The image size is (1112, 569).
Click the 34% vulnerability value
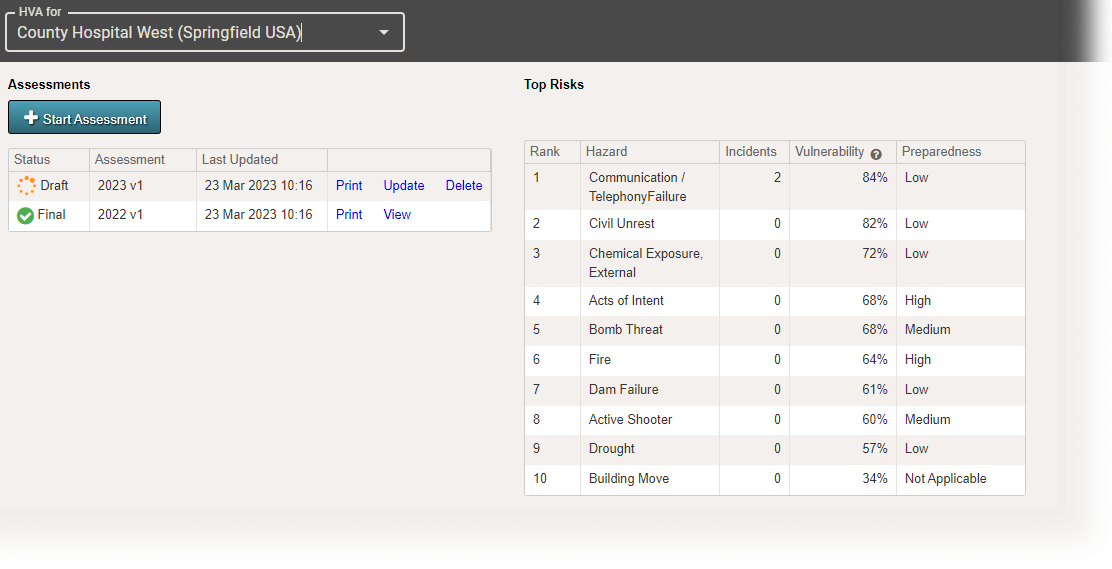874,479
